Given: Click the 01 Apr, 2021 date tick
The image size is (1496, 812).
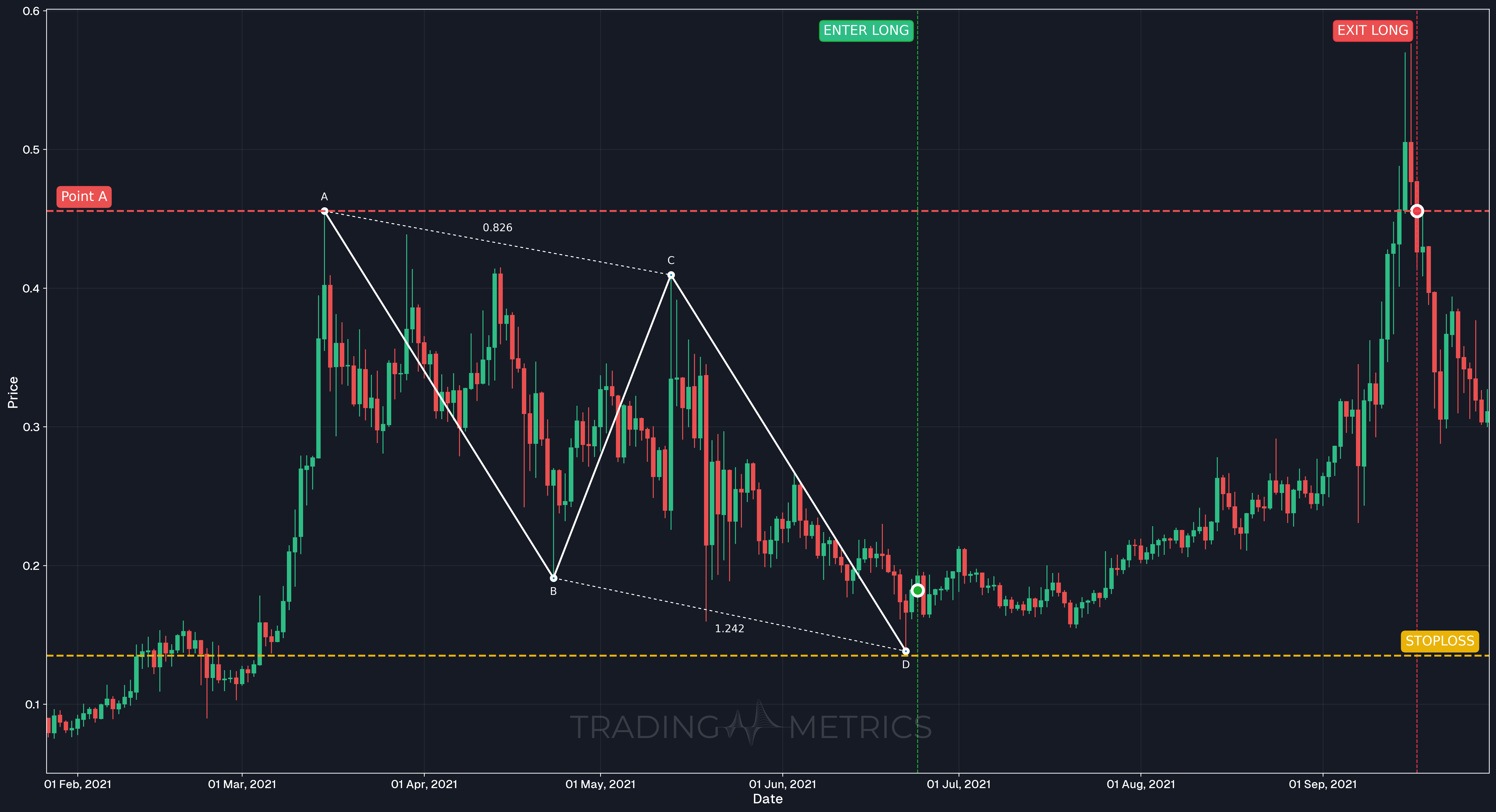Looking at the screenshot, I should click(424, 784).
